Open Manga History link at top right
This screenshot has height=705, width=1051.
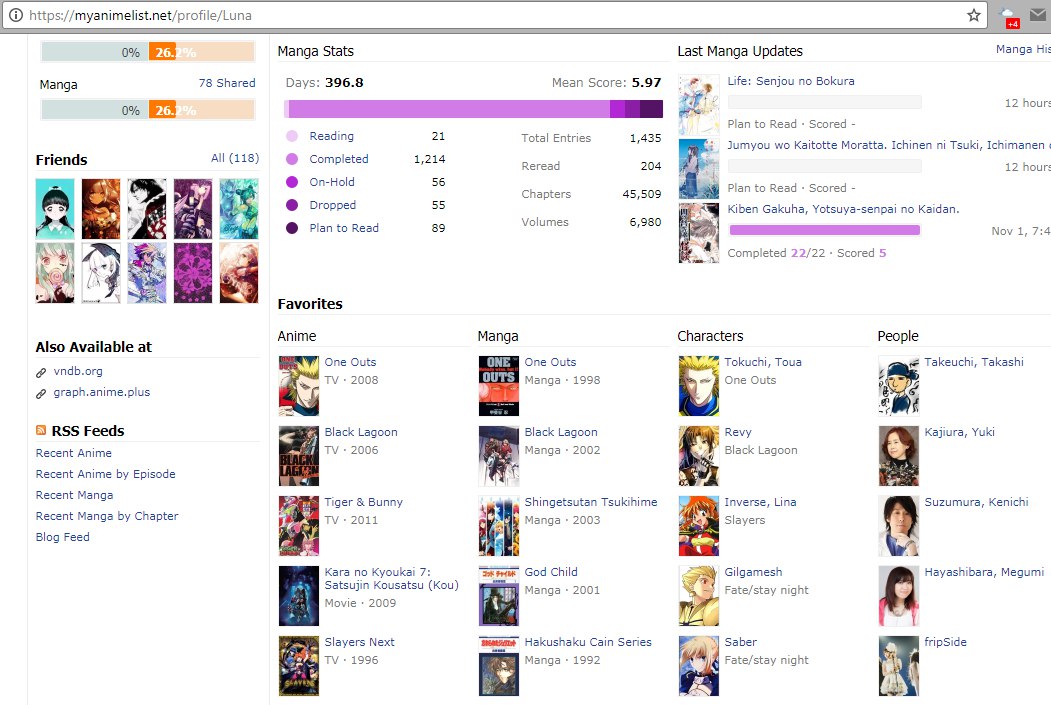coord(1024,49)
